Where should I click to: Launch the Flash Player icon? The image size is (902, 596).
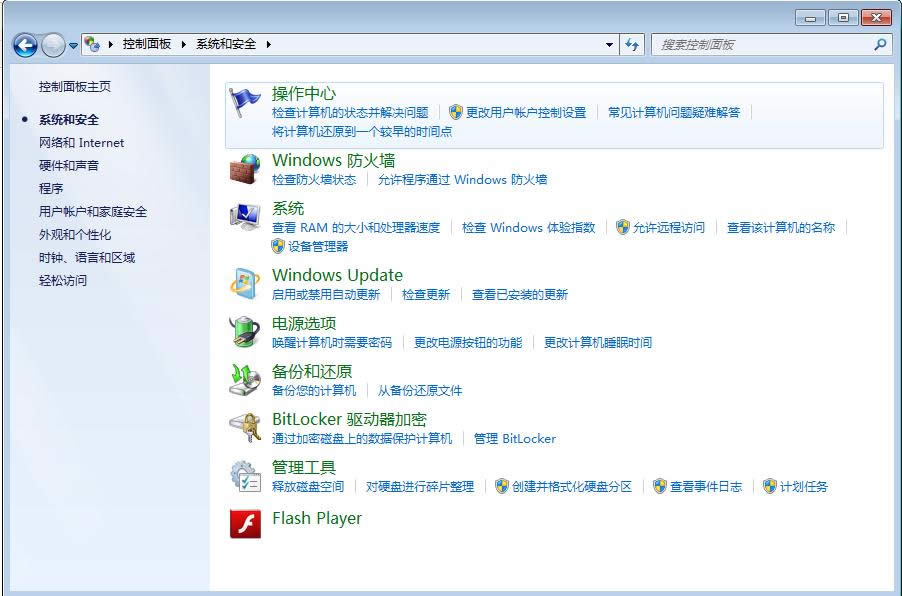click(245, 523)
